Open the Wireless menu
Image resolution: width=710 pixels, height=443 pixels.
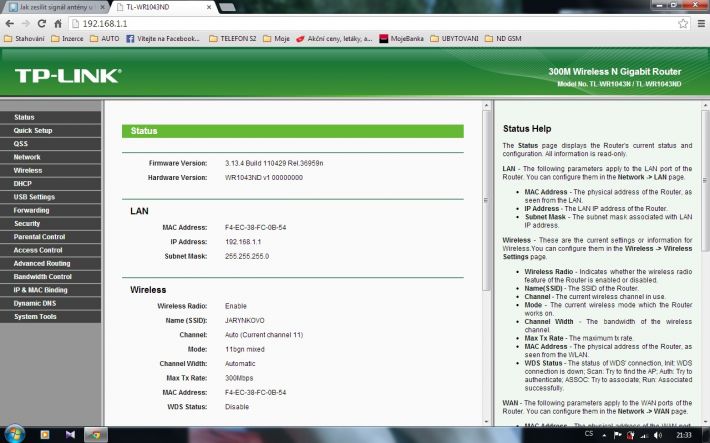pos(51,170)
